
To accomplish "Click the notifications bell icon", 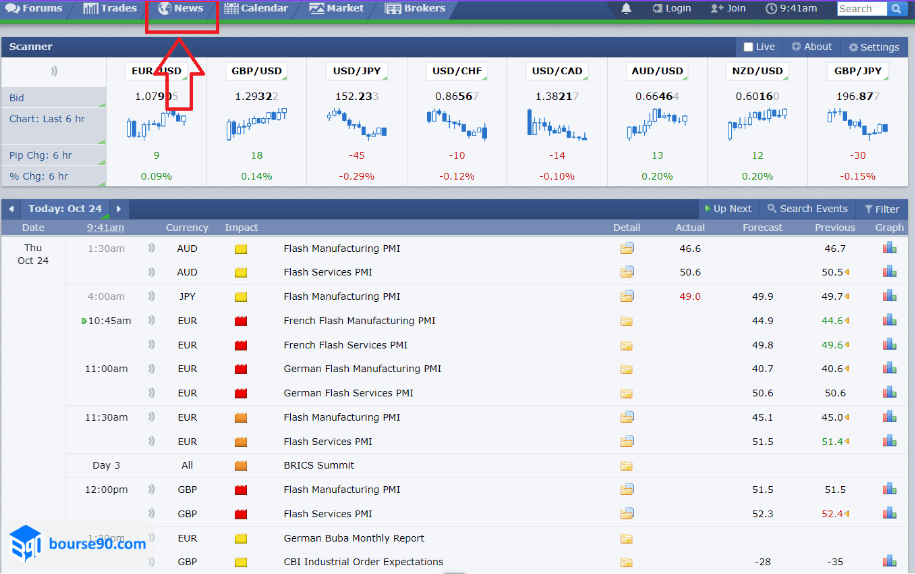I will 627,9.
